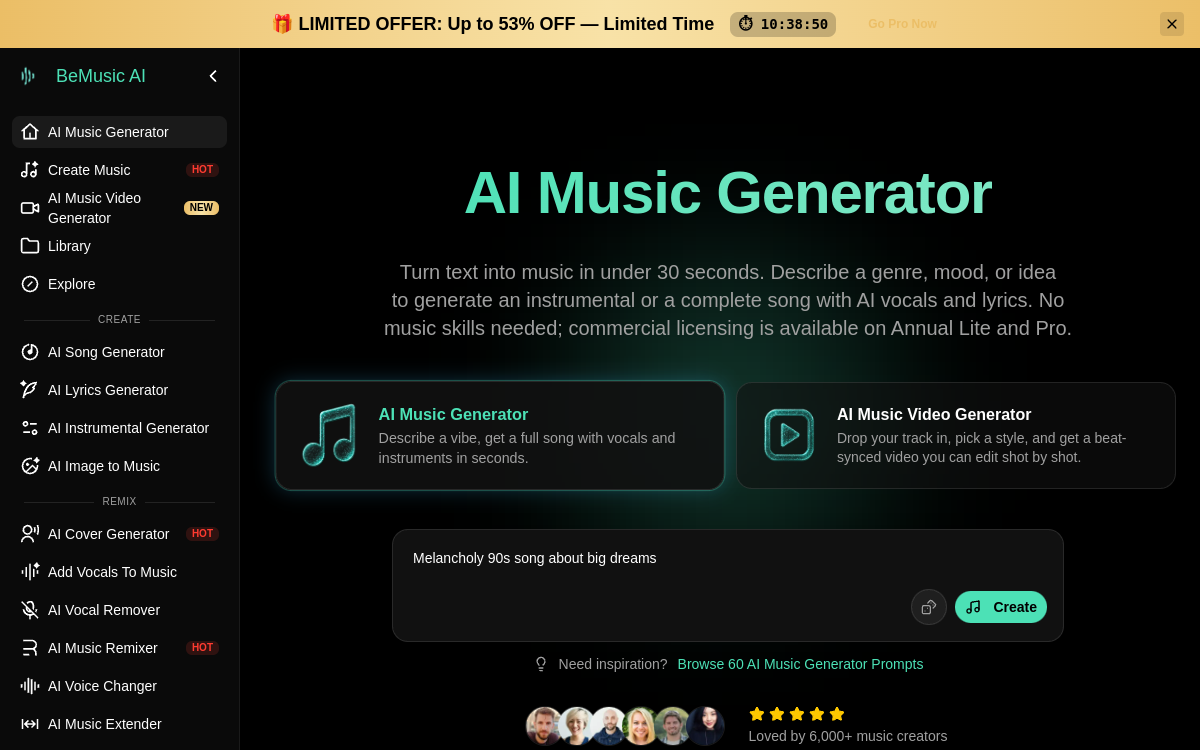Click the AI Image to Music icon
The width and height of the screenshot is (1200, 750).
[30, 466]
